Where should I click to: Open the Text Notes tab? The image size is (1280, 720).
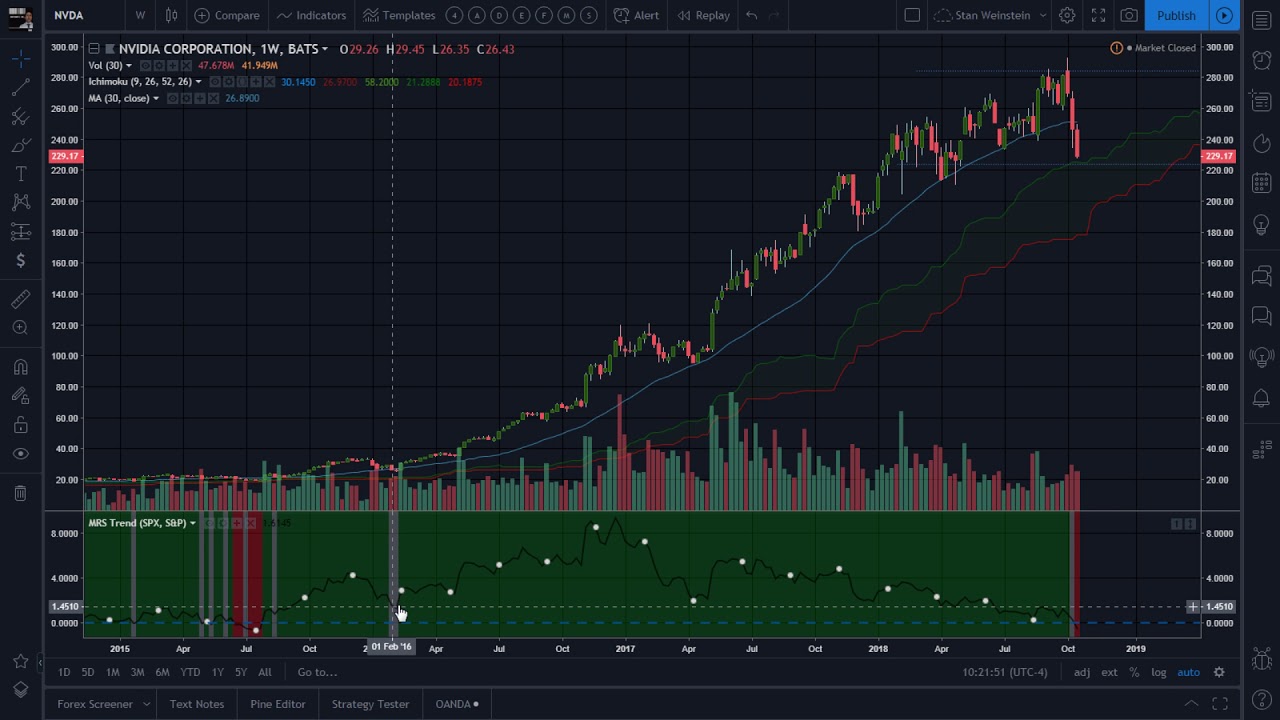click(197, 704)
